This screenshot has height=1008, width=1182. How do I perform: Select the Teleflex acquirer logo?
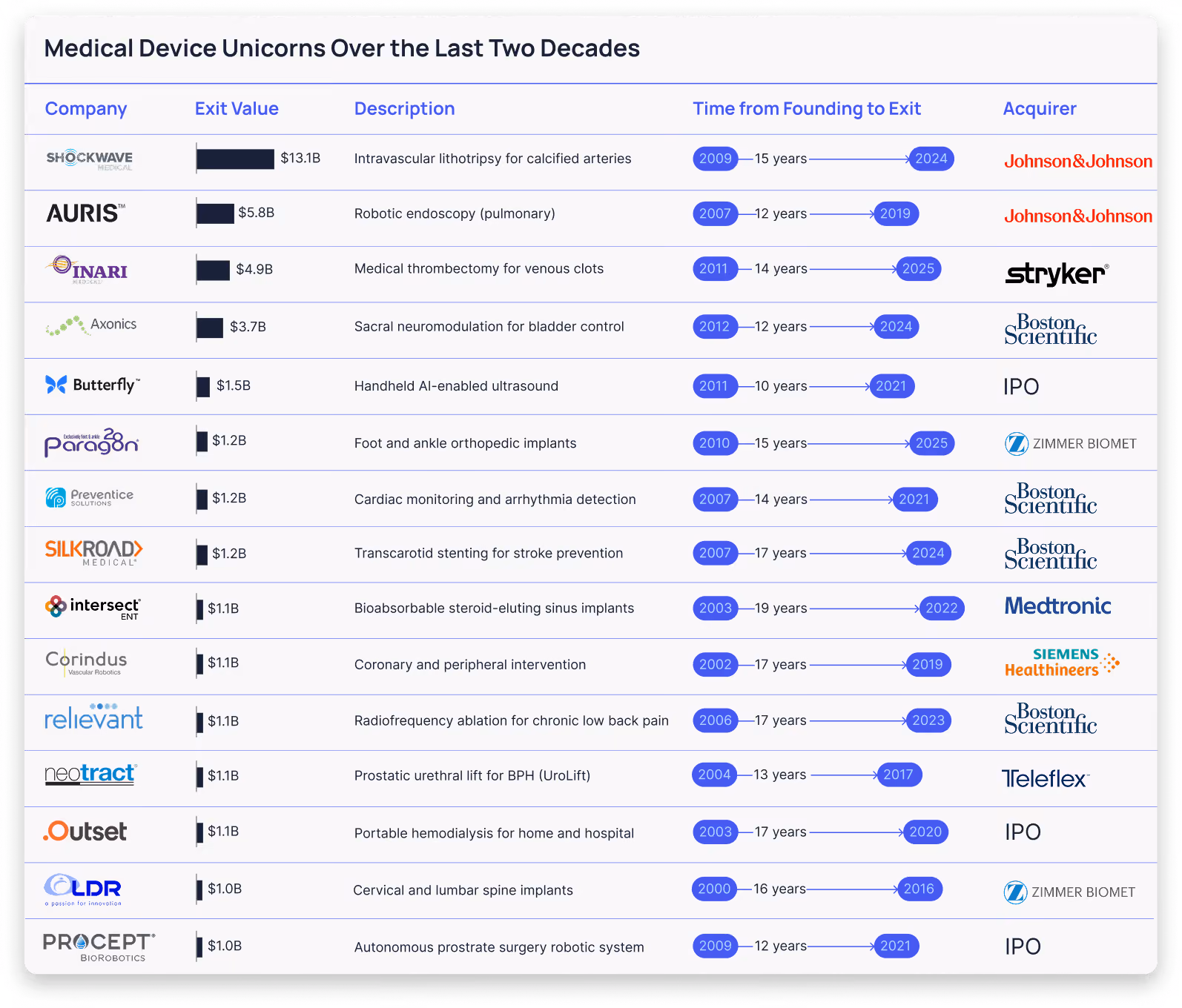(x=1046, y=778)
